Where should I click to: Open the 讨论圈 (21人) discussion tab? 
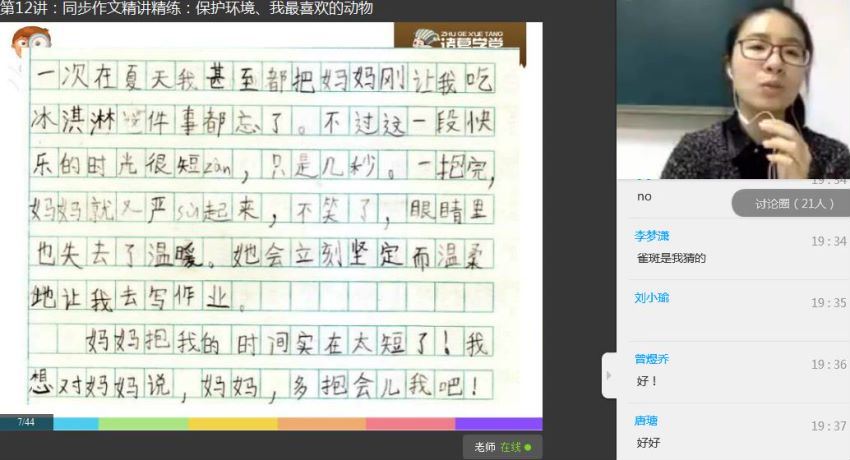[794, 204]
